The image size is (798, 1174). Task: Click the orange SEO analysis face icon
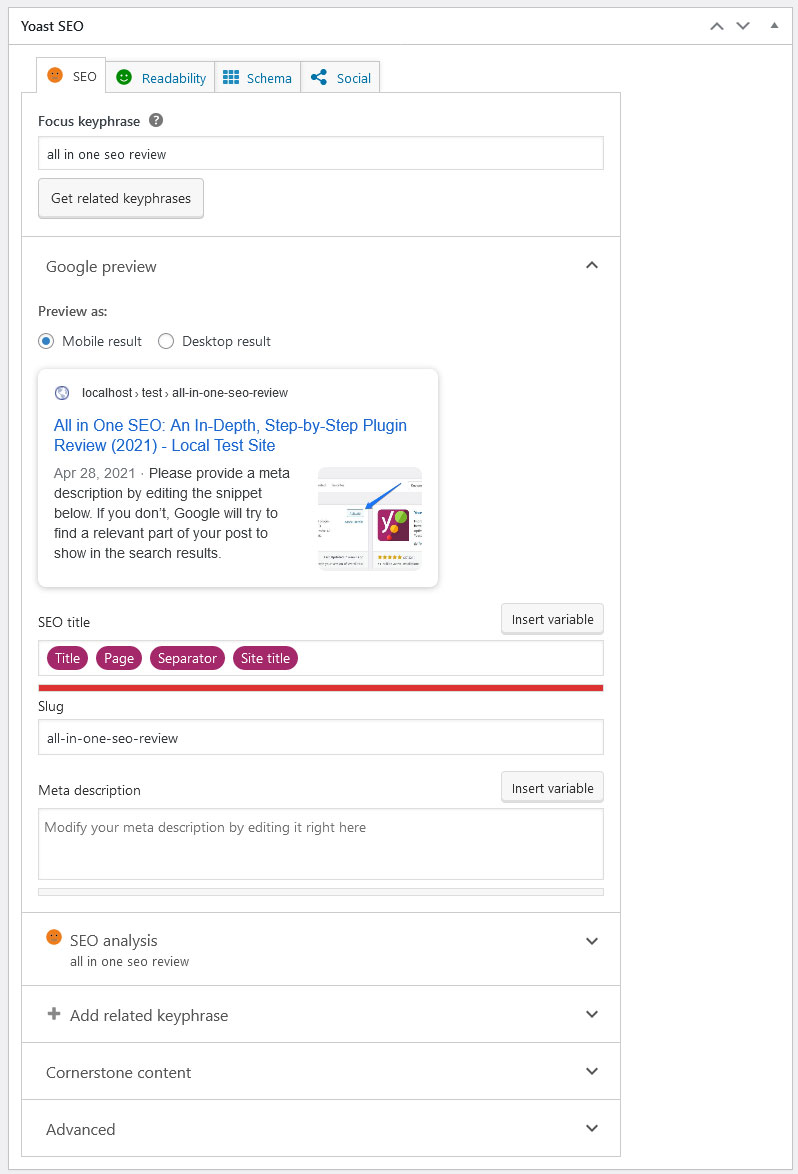click(x=54, y=937)
